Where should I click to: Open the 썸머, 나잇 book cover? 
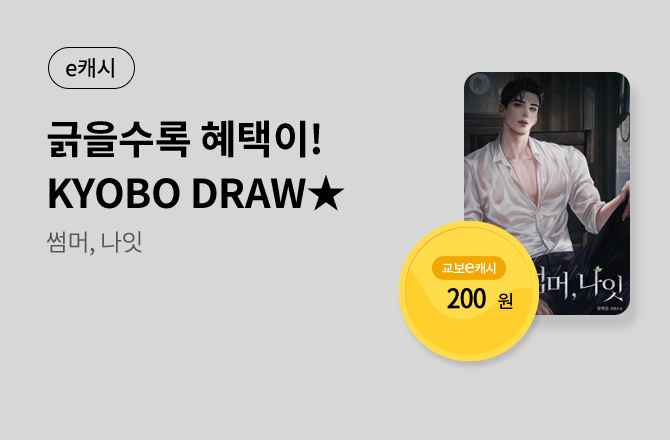point(547,194)
